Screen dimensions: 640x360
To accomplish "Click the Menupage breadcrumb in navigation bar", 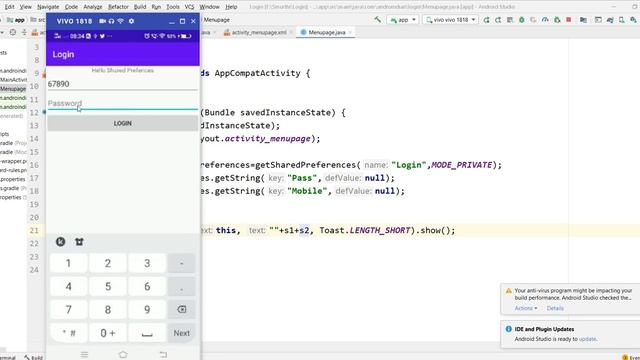I will click(216, 20).
